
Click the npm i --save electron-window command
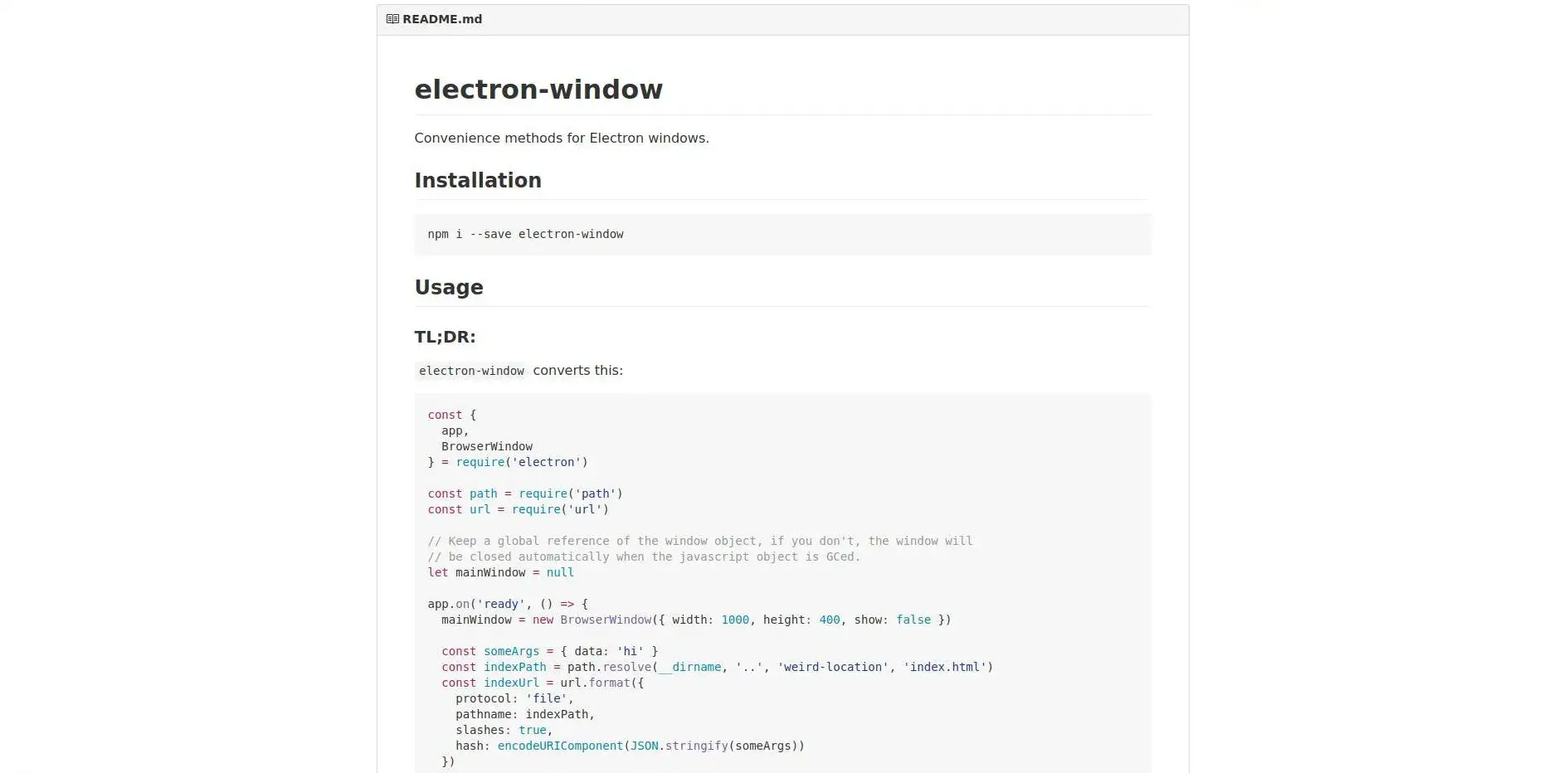coord(525,235)
